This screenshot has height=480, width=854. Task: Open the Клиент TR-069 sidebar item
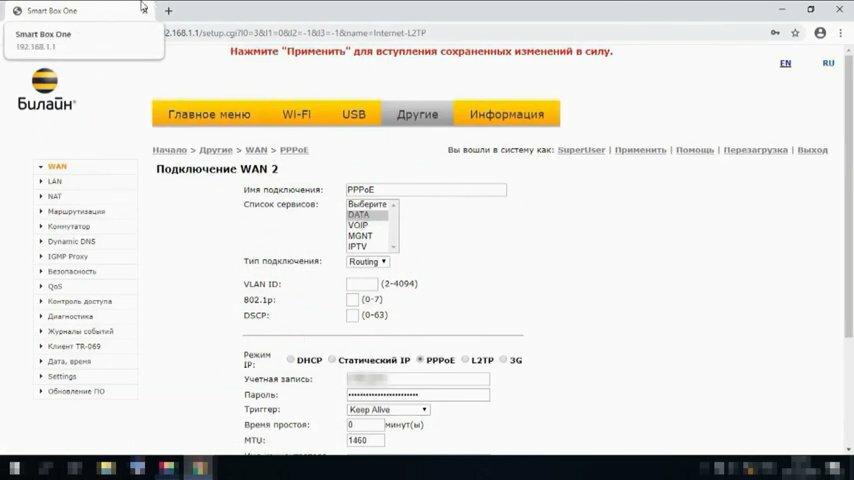point(74,347)
